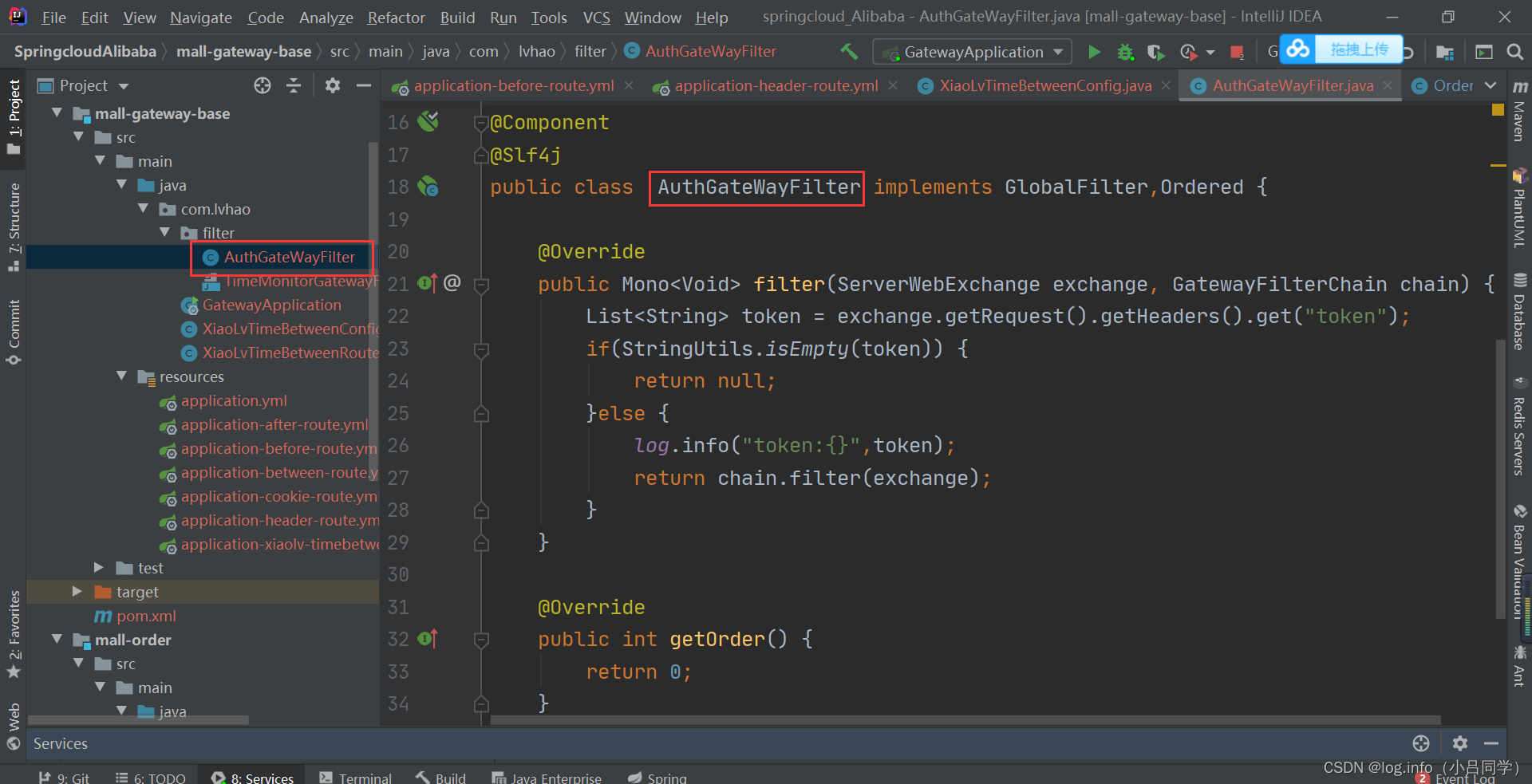This screenshot has width=1532, height=784.
Task: Open Project Structure icon in toolbar
Action: click(x=1445, y=52)
